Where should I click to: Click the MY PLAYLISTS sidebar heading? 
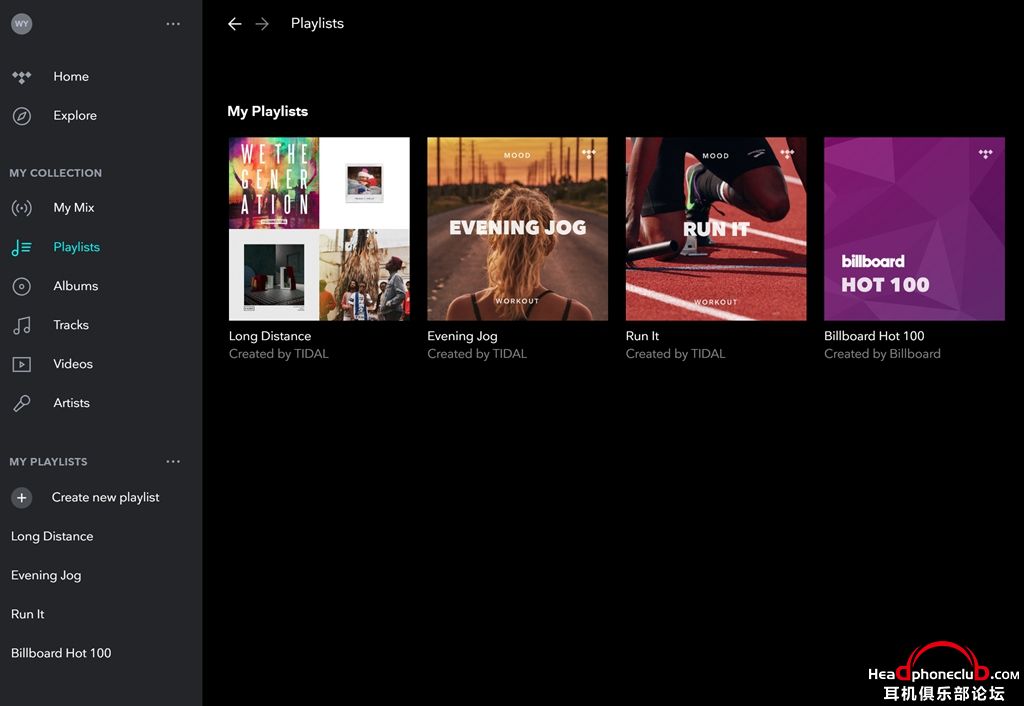click(x=48, y=462)
